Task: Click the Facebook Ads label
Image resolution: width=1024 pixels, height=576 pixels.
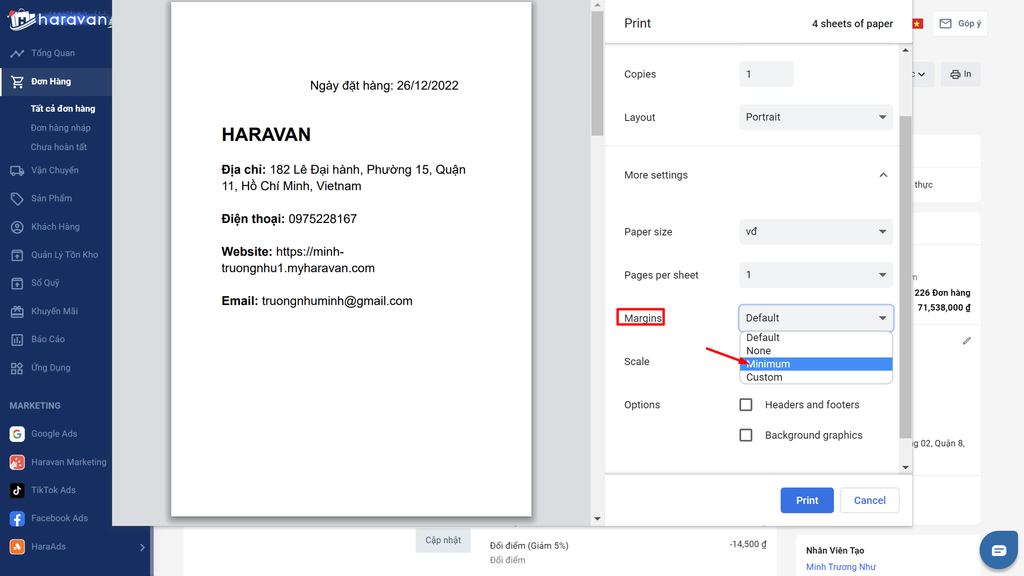Action: [59, 519]
